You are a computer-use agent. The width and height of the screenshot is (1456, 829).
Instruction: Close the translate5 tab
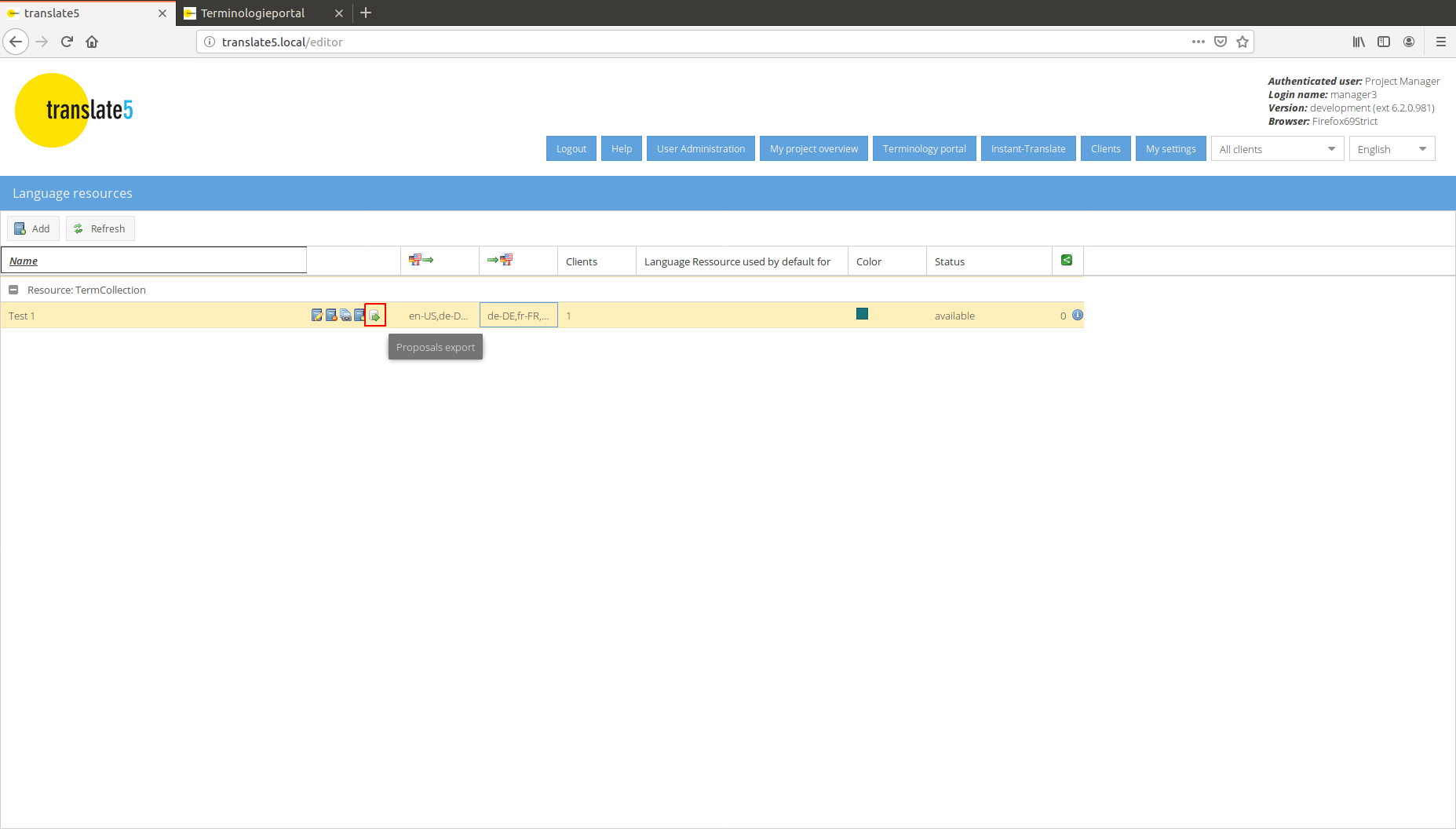162,13
